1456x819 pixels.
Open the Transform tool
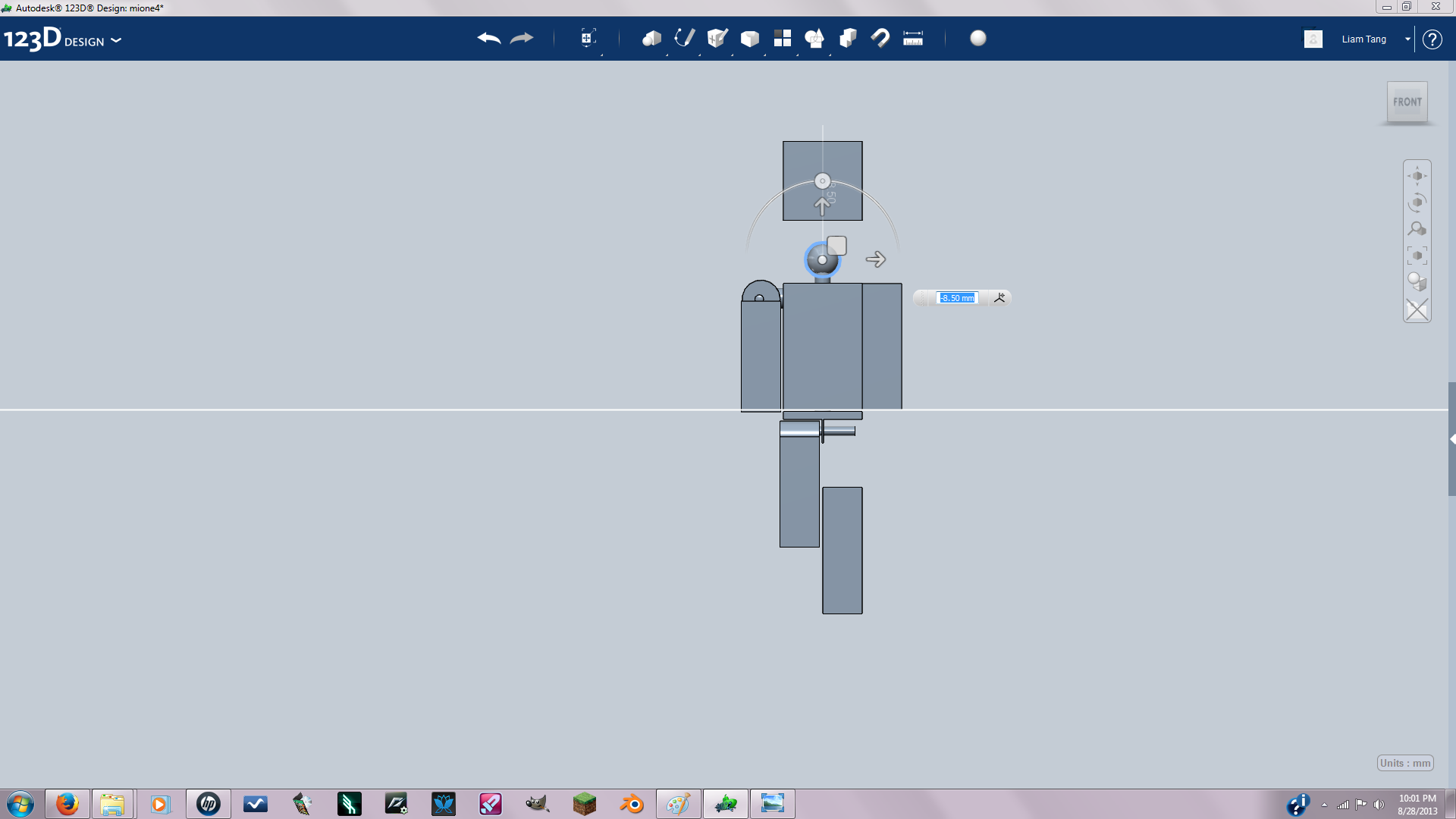pyautogui.click(x=588, y=38)
